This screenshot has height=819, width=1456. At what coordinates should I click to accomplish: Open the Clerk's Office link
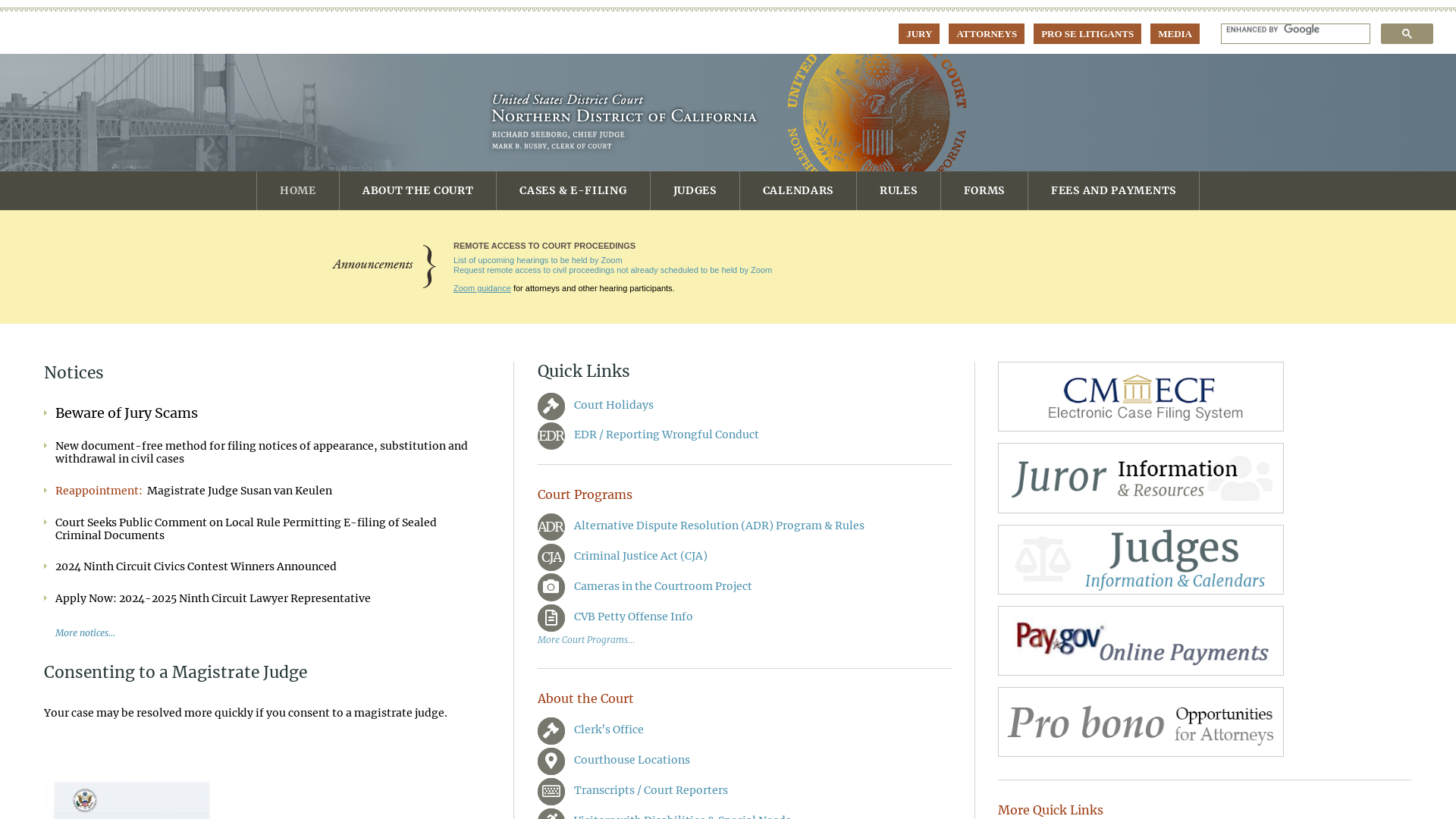(x=609, y=730)
